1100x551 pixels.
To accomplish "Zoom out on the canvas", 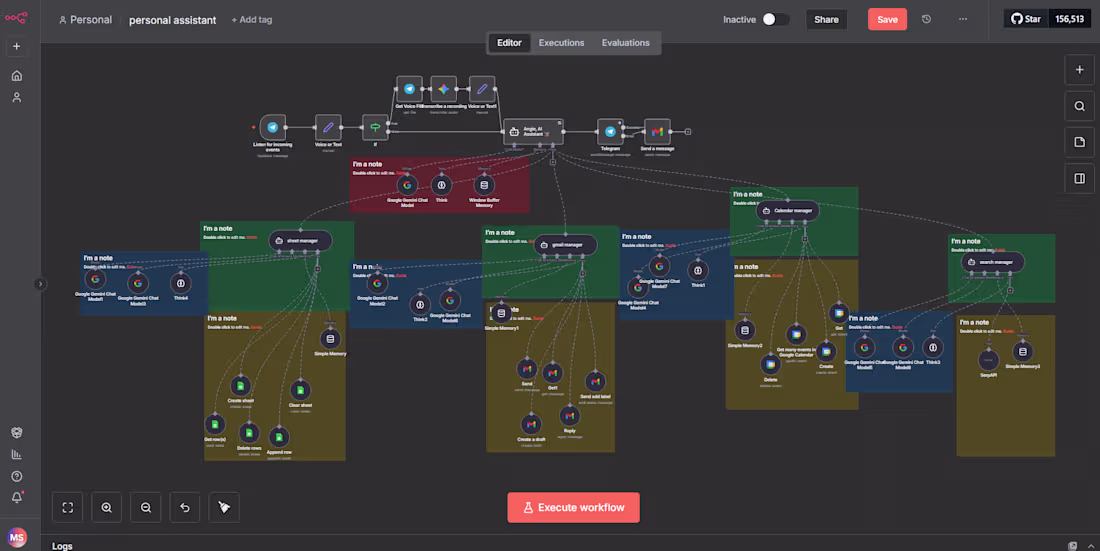I will (146, 507).
